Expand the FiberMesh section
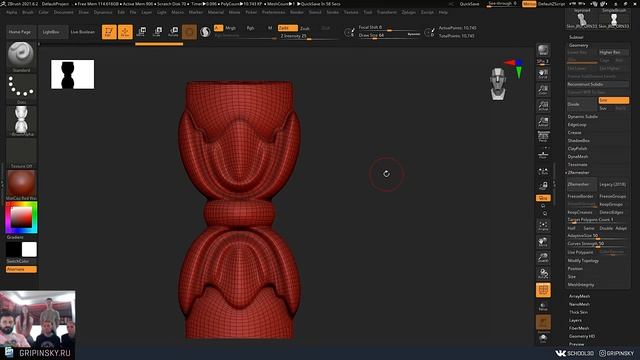 tap(579, 328)
